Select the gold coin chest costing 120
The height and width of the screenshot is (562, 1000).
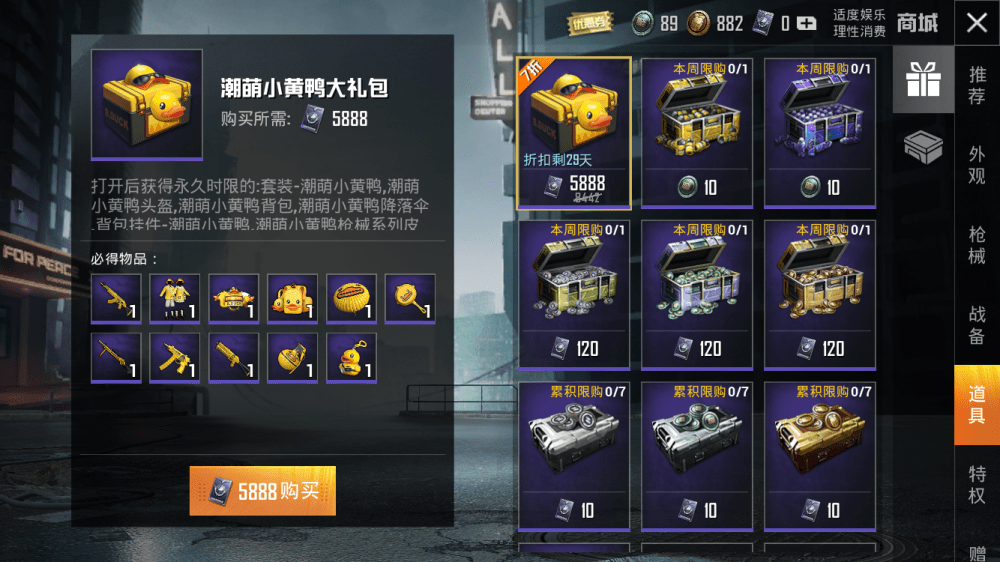(820, 295)
